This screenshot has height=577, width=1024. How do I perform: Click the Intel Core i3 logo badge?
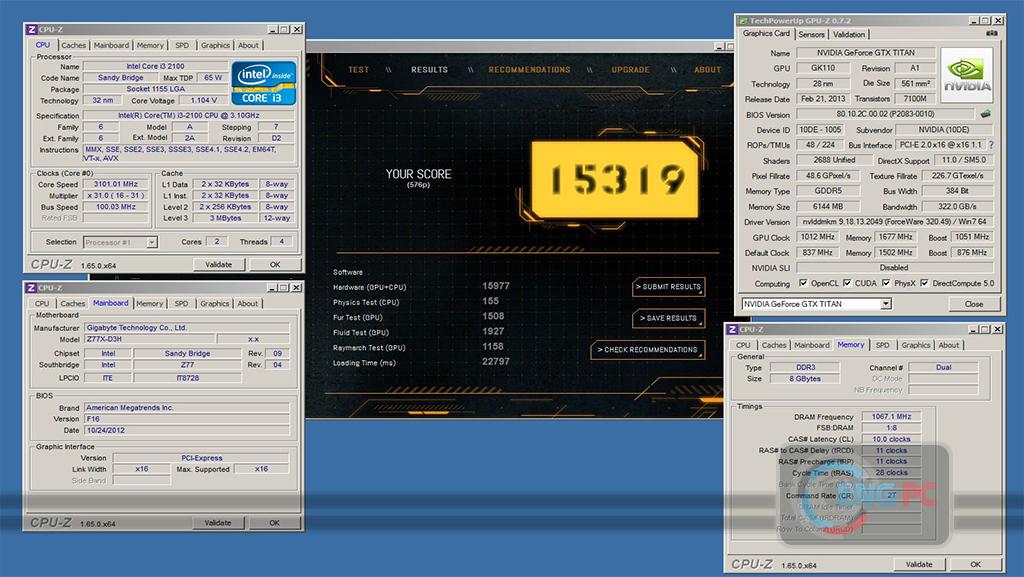tap(264, 84)
